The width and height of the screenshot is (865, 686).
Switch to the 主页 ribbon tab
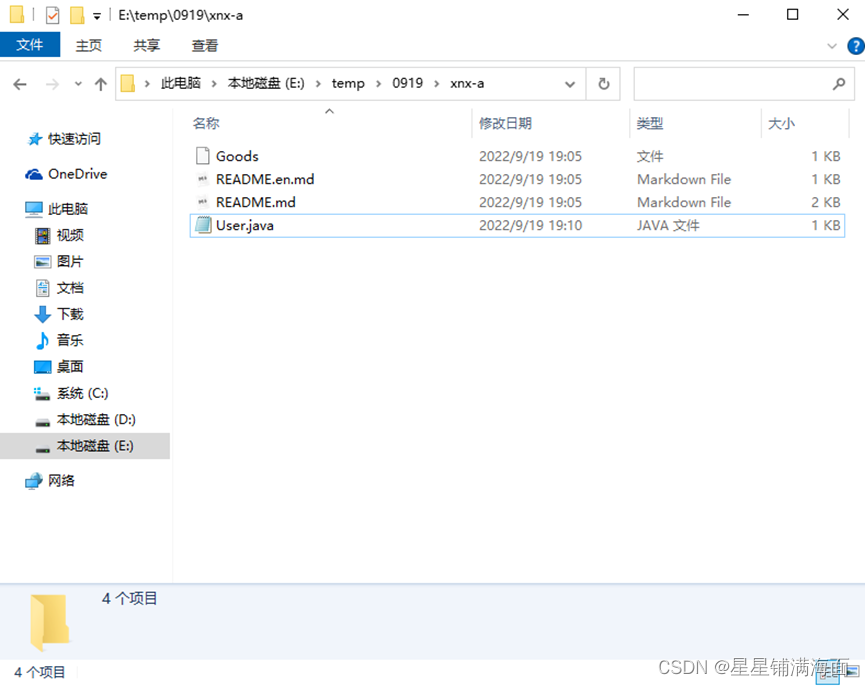pyautogui.click(x=88, y=45)
